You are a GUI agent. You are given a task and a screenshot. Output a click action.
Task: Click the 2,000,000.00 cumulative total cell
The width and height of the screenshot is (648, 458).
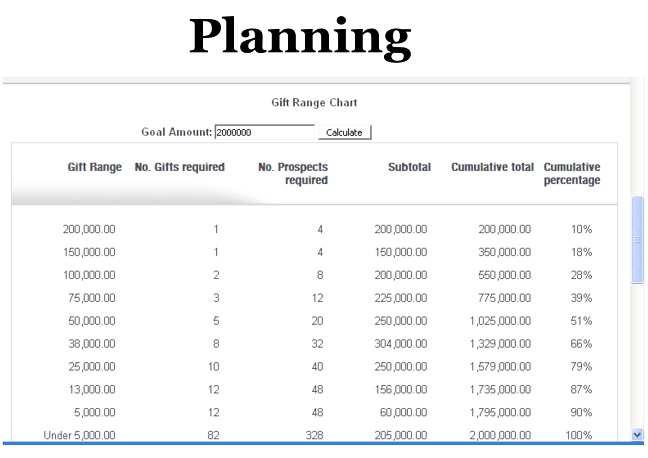click(x=491, y=435)
